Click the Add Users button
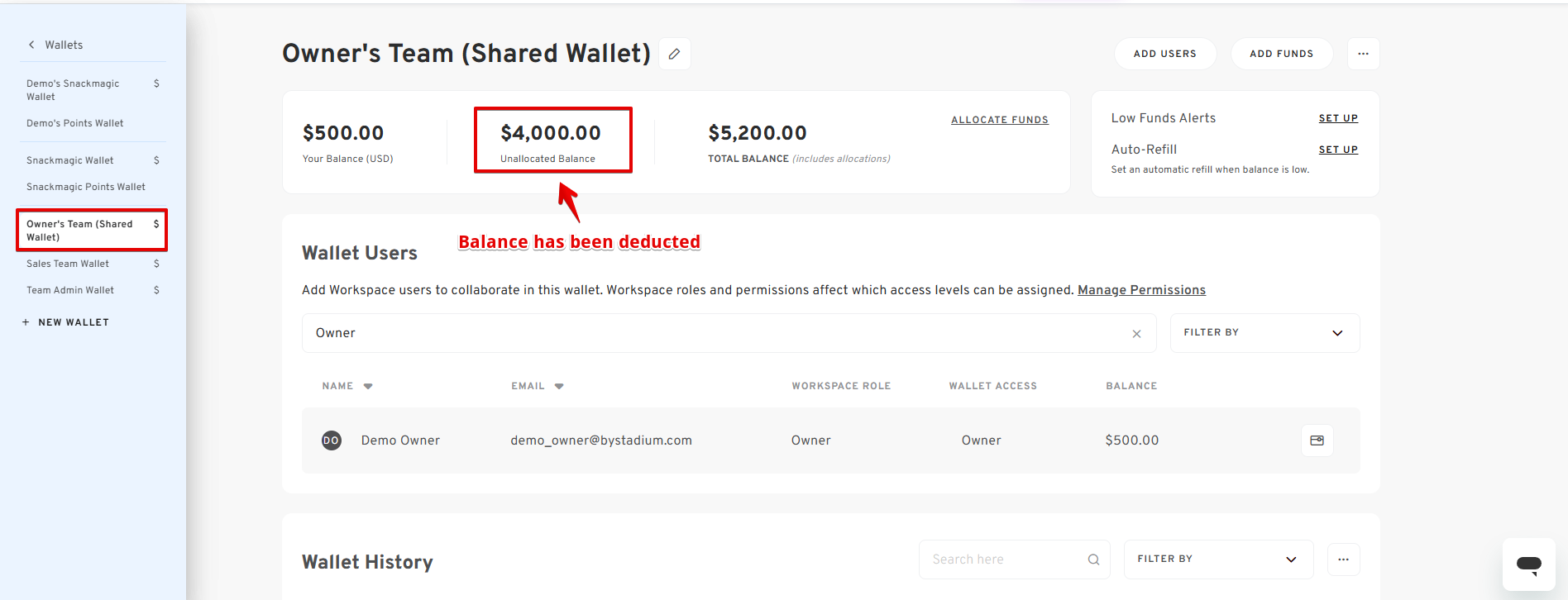 pyautogui.click(x=1164, y=54)
